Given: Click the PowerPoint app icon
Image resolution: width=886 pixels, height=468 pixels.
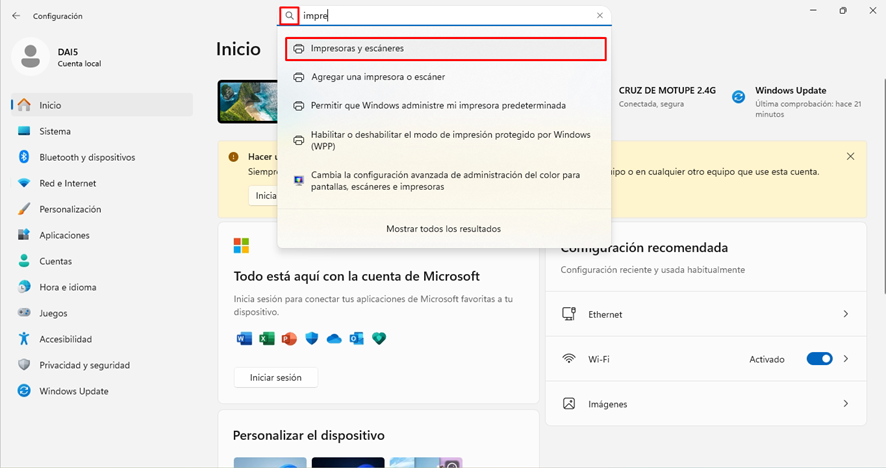Looking at the screenshot, I should [289, 339].
